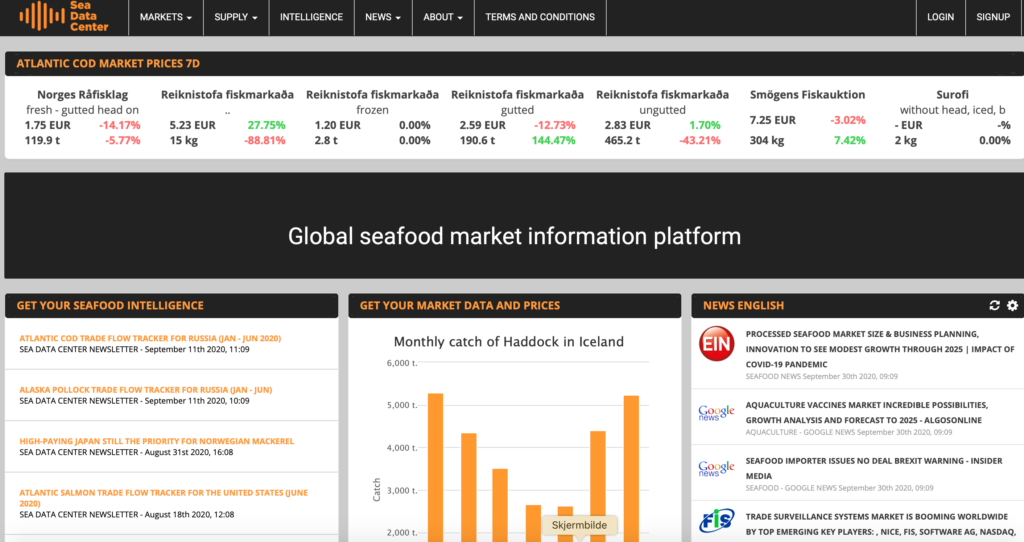Click the FIS news source icon
The image size is (1024, 542).
coord(716,520)
